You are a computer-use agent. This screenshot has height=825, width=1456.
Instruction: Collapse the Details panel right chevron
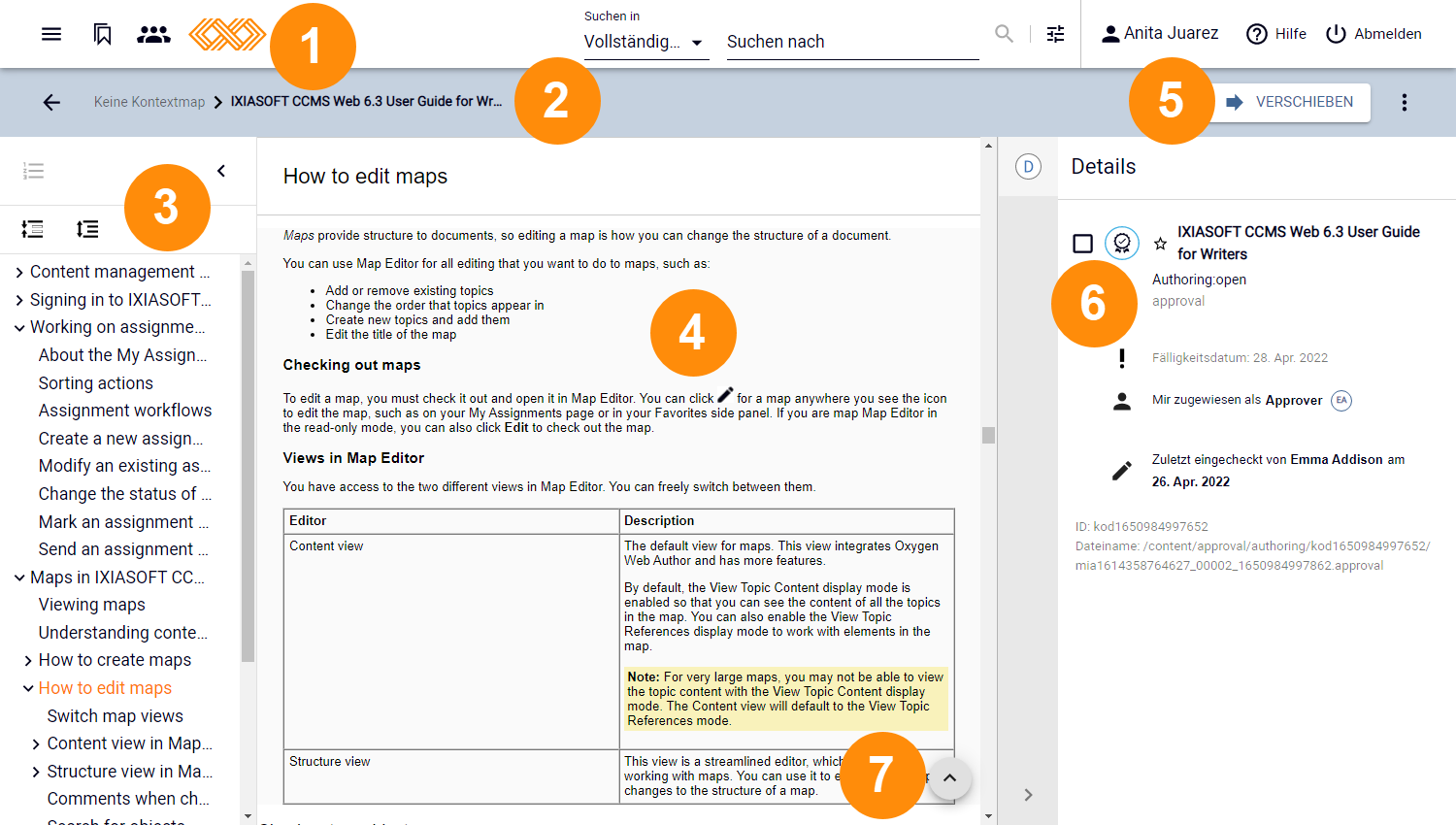[1028, 795]
